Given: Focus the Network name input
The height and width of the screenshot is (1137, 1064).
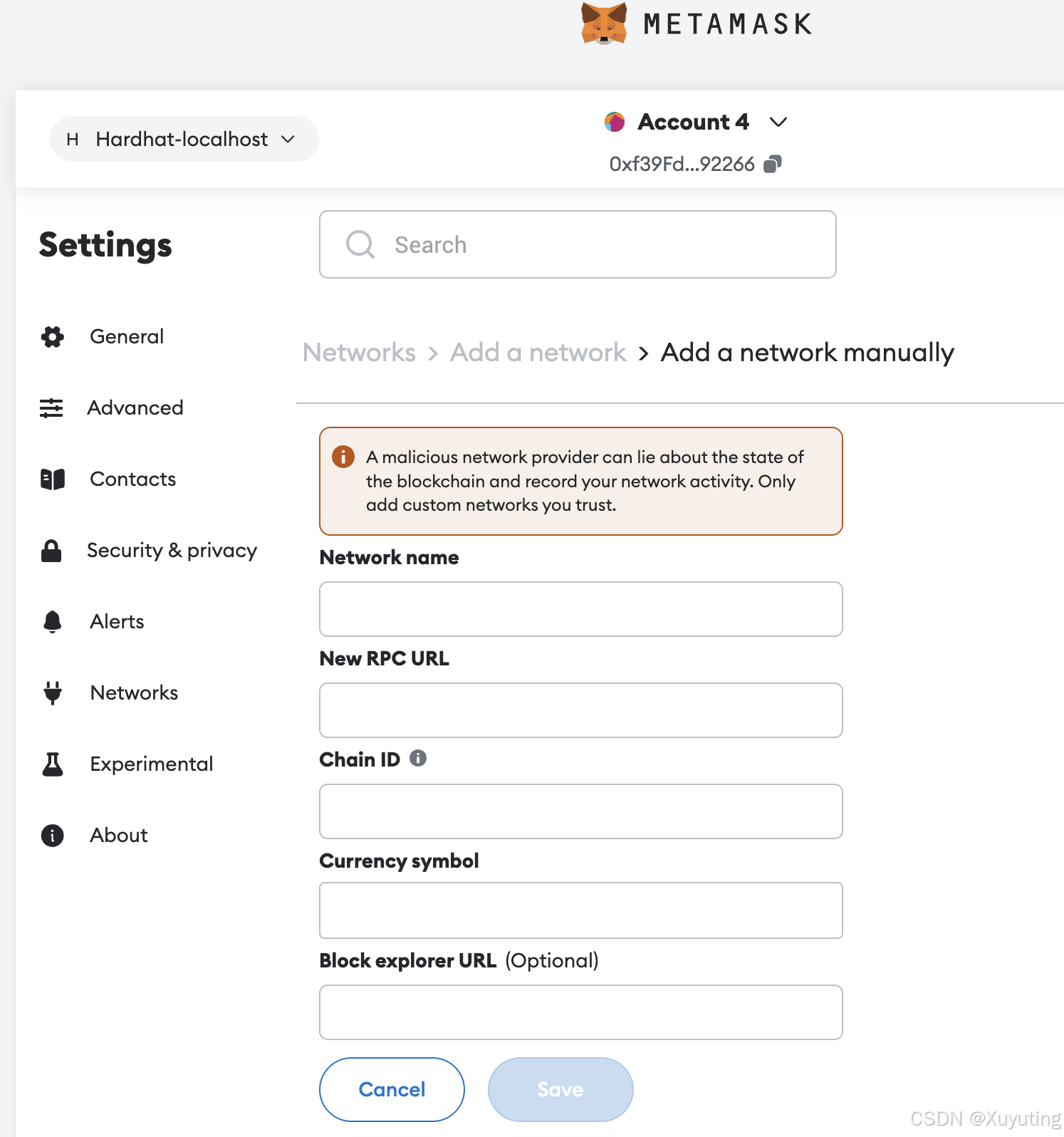Looking at the screenshot, I should [x=581, y=609].
